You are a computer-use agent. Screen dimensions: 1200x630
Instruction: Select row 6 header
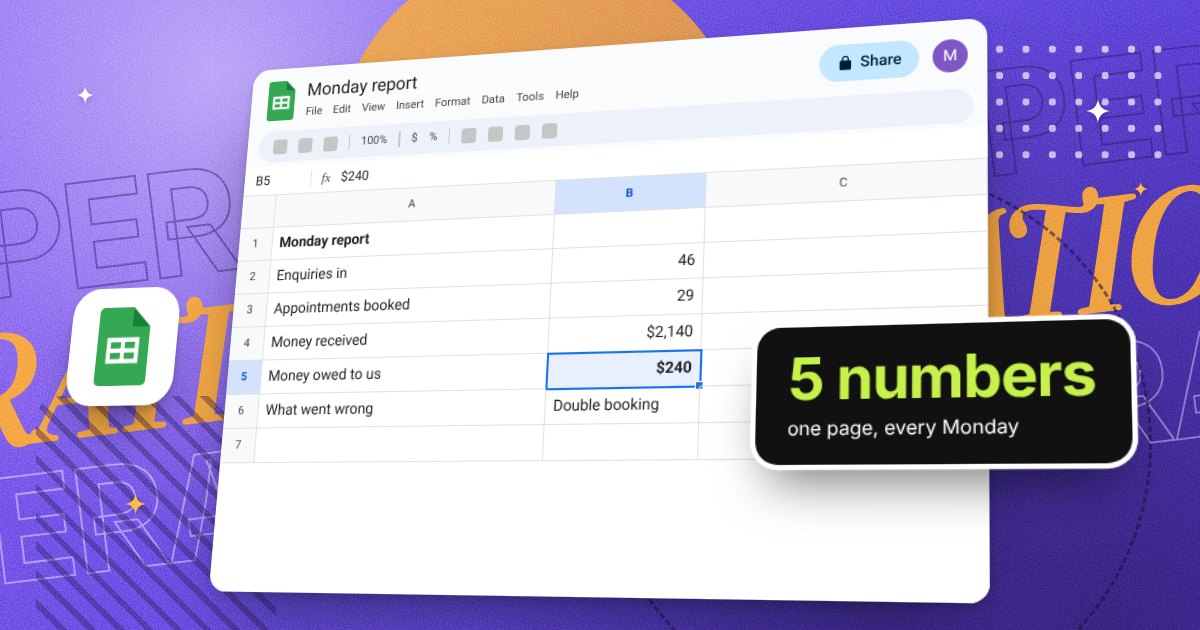[241, 412]
